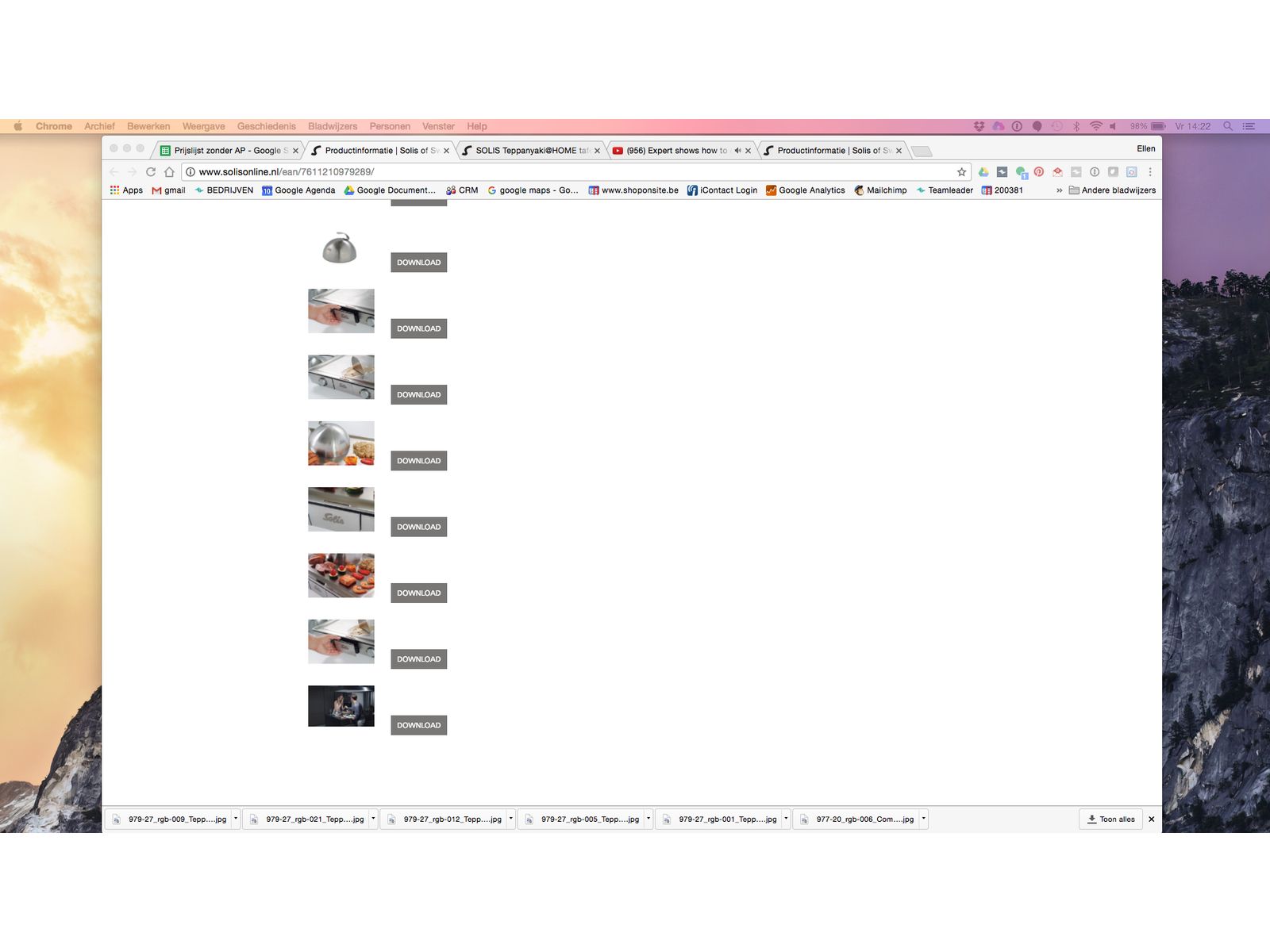Switch to the Prijslijst zonder AP tab

pos(226,151)
